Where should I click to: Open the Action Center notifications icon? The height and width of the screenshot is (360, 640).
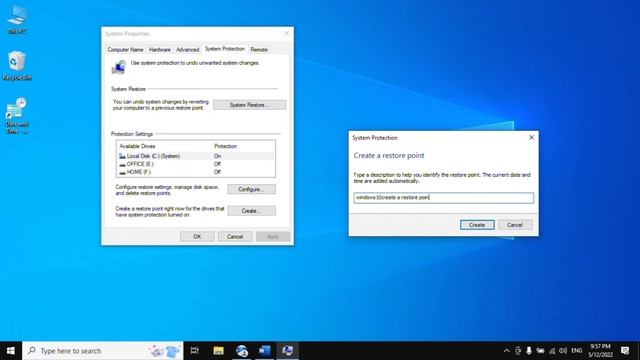pos(625,351)
